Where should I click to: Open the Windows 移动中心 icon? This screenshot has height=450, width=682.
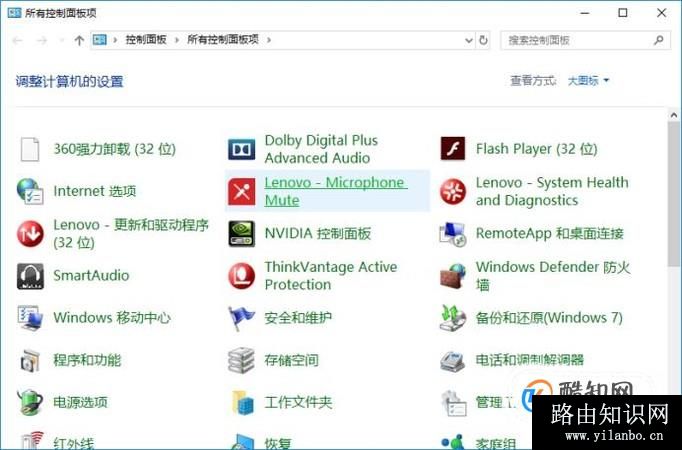[30, 318]
